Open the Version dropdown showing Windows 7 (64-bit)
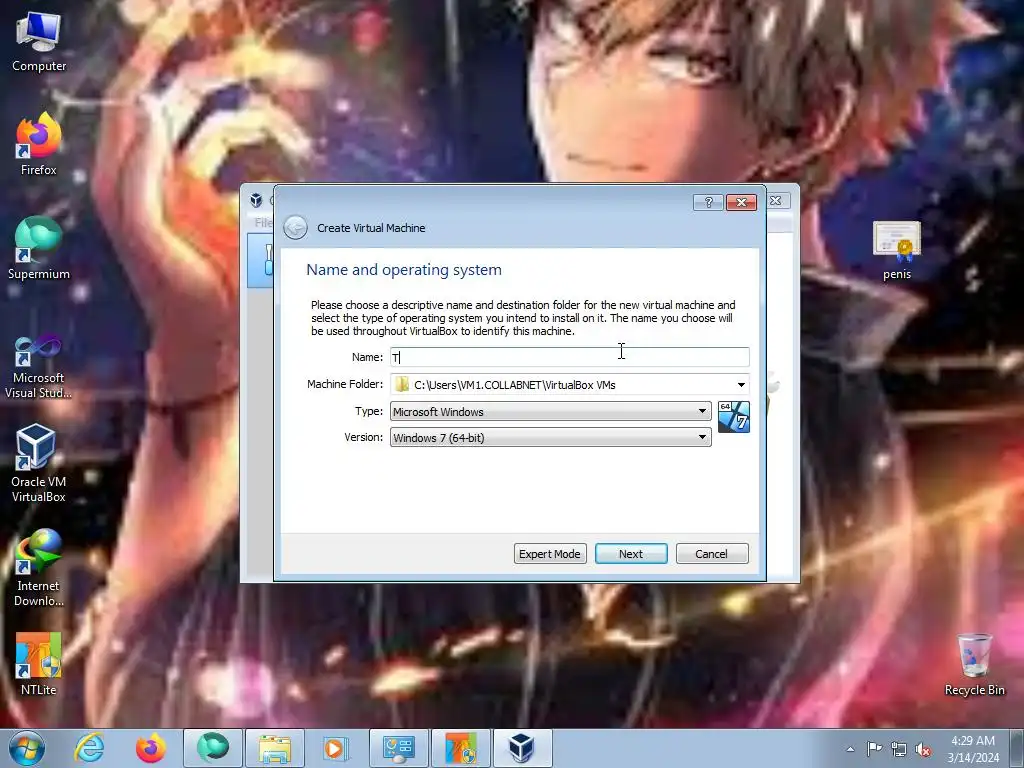This screenshot has width=1024, height=768. (x=551, y=438)
